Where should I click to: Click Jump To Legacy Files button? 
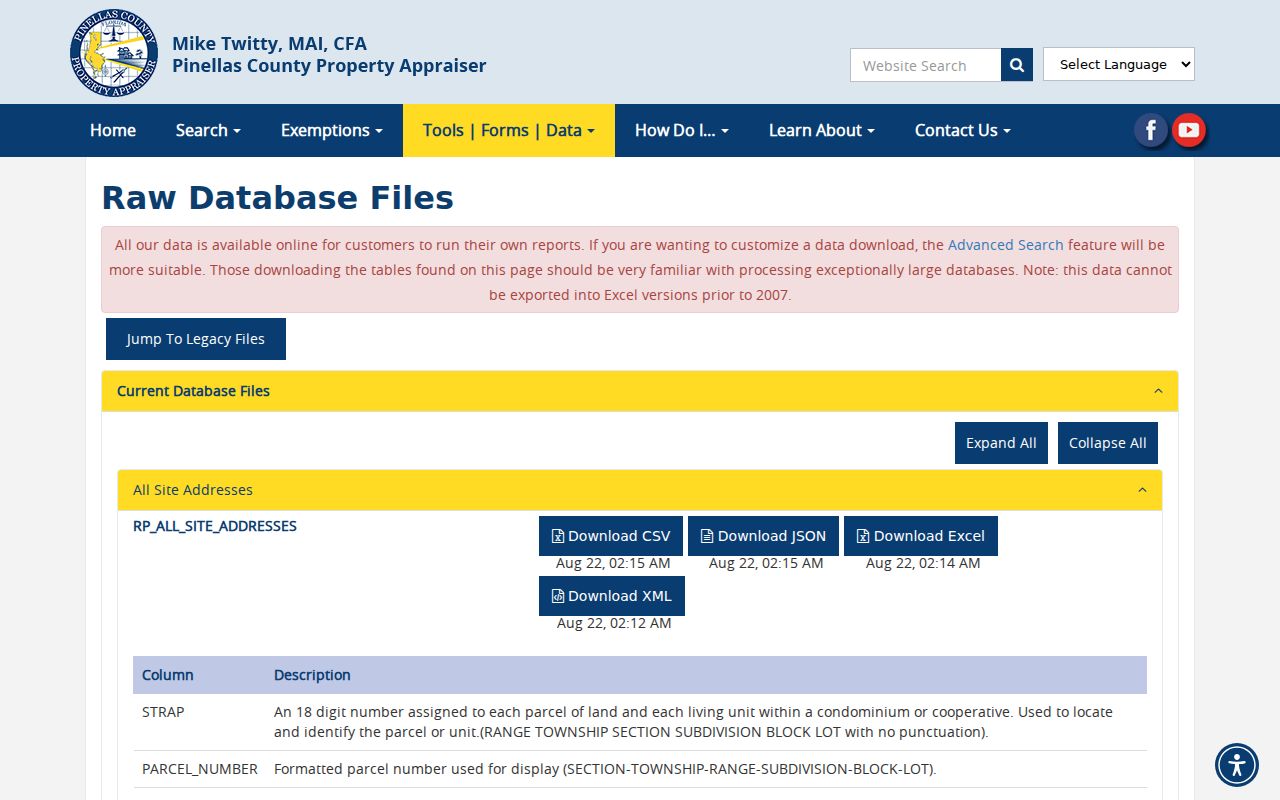[x=196, y=339]
